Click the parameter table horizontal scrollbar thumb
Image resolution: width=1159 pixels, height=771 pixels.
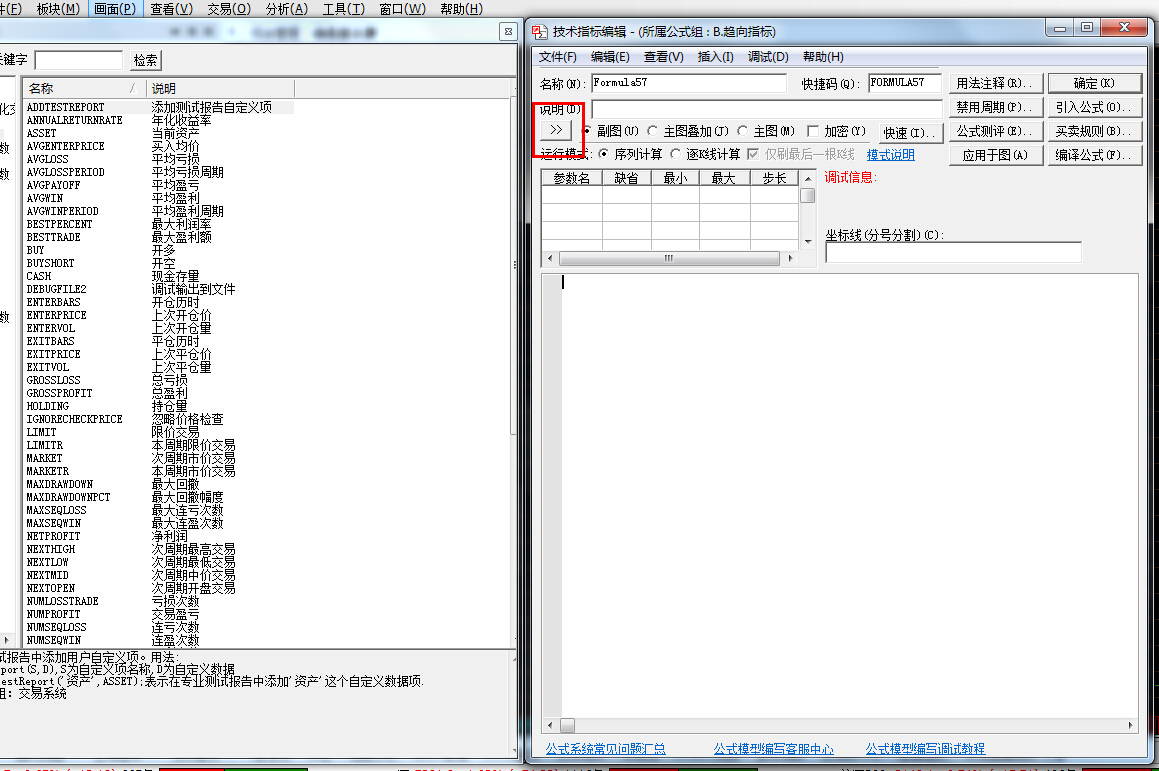[669, 258]
